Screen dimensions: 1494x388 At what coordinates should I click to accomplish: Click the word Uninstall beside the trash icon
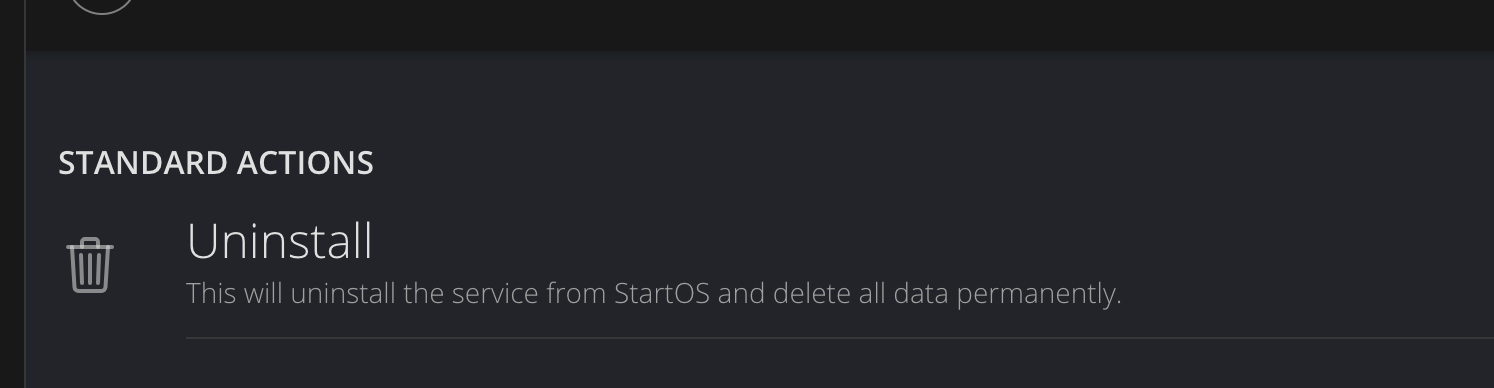click(280, 241)
